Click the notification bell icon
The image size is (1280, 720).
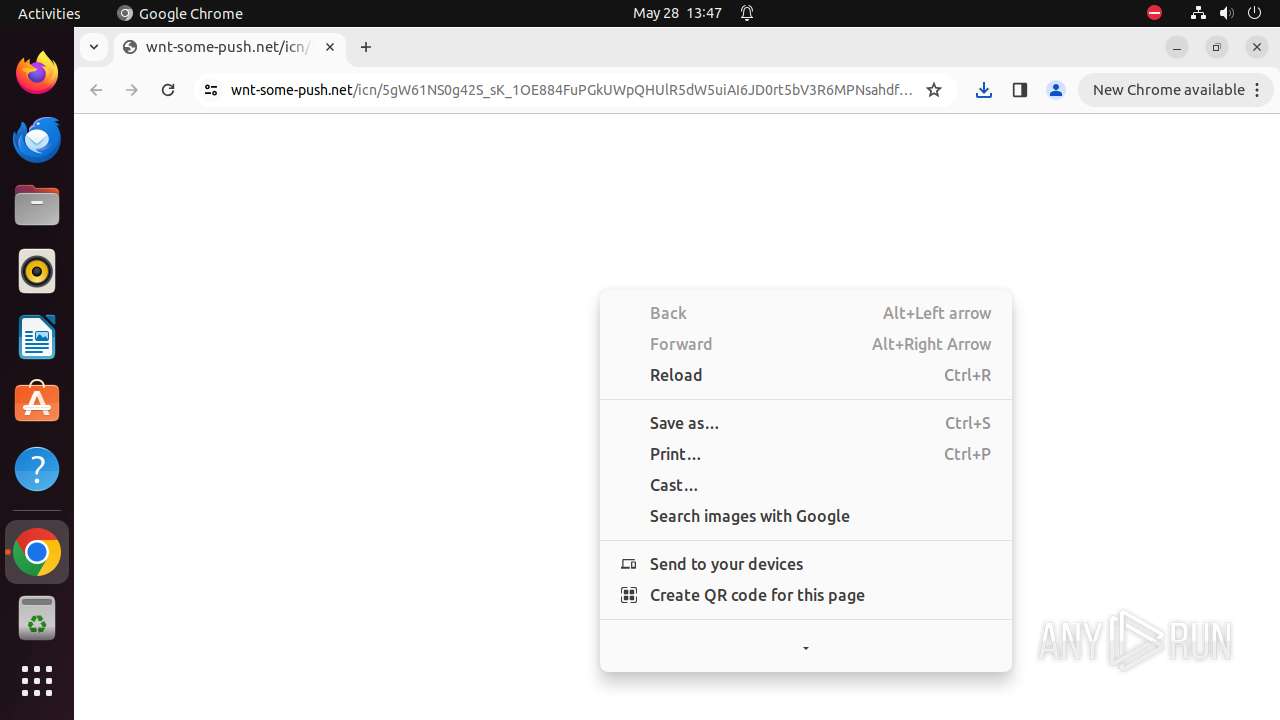coord(747,13)
